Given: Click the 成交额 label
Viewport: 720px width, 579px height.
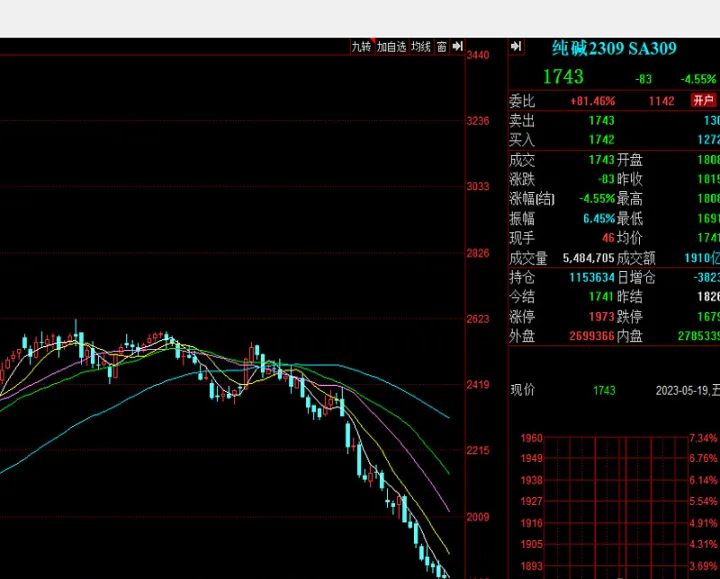Looking at the screenshot, I should pyautogui.click(x=636, y=258).
